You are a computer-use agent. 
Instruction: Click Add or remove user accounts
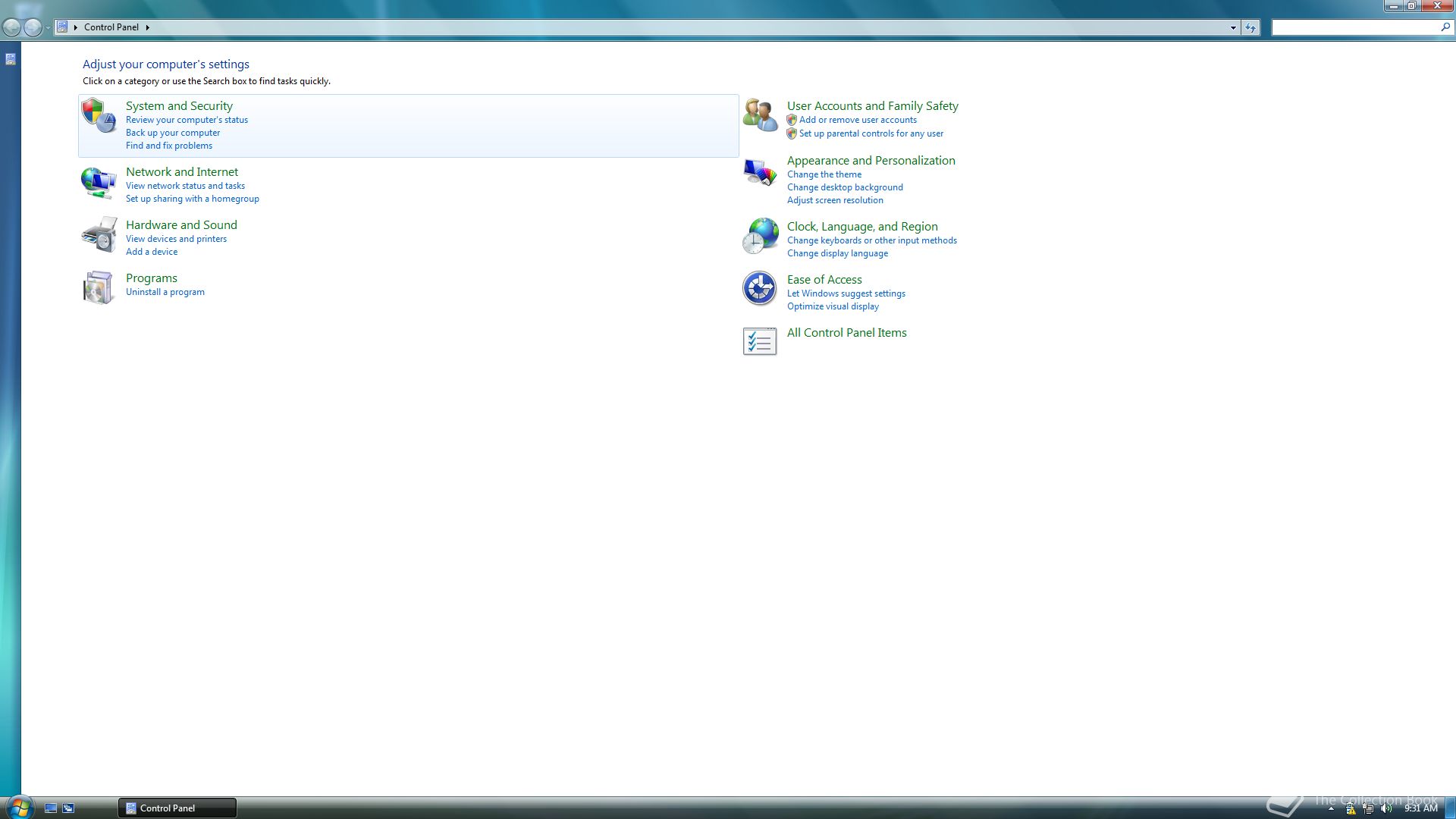tap(858, 120)
